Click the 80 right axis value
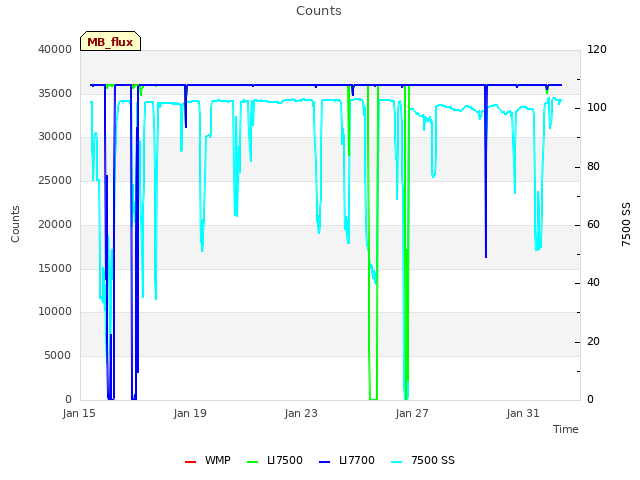The width and height of the screenshot is (640, 480). coord(593,167)
